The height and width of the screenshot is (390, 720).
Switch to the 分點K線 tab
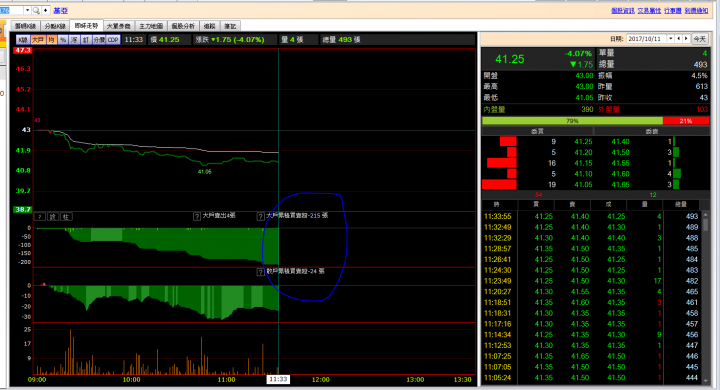click(55, 26)
